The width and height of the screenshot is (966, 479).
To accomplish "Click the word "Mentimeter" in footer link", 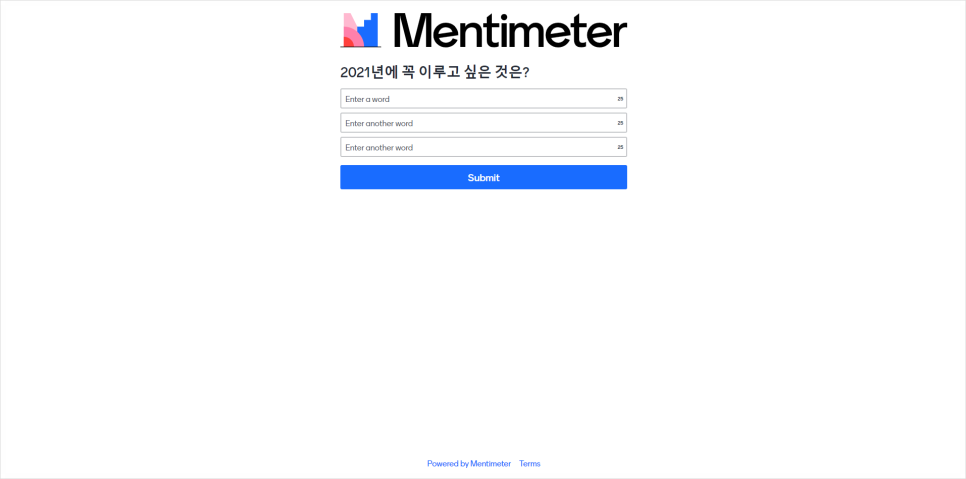I will click(490, 464).
